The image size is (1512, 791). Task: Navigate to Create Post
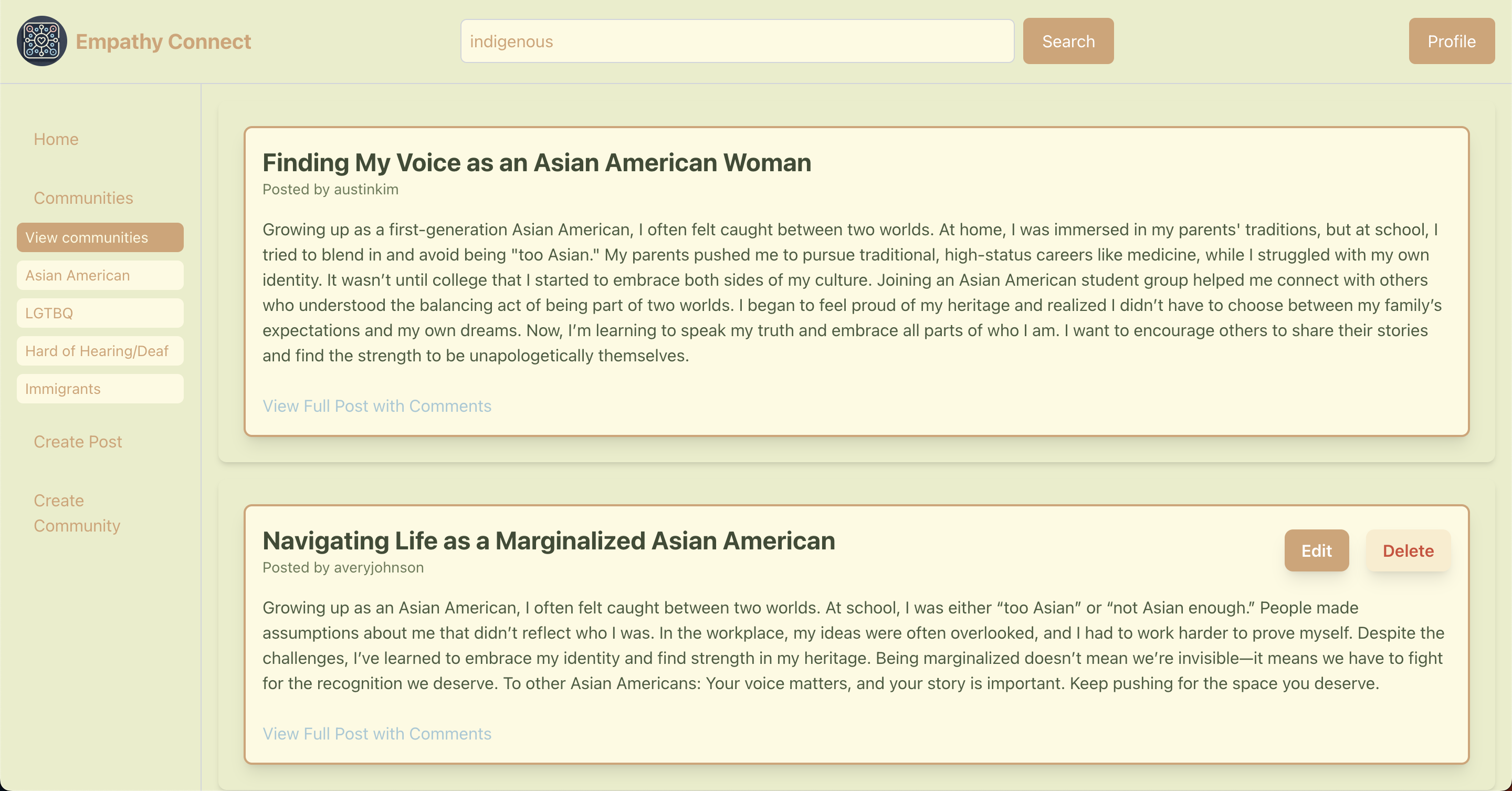pos(78,442)
